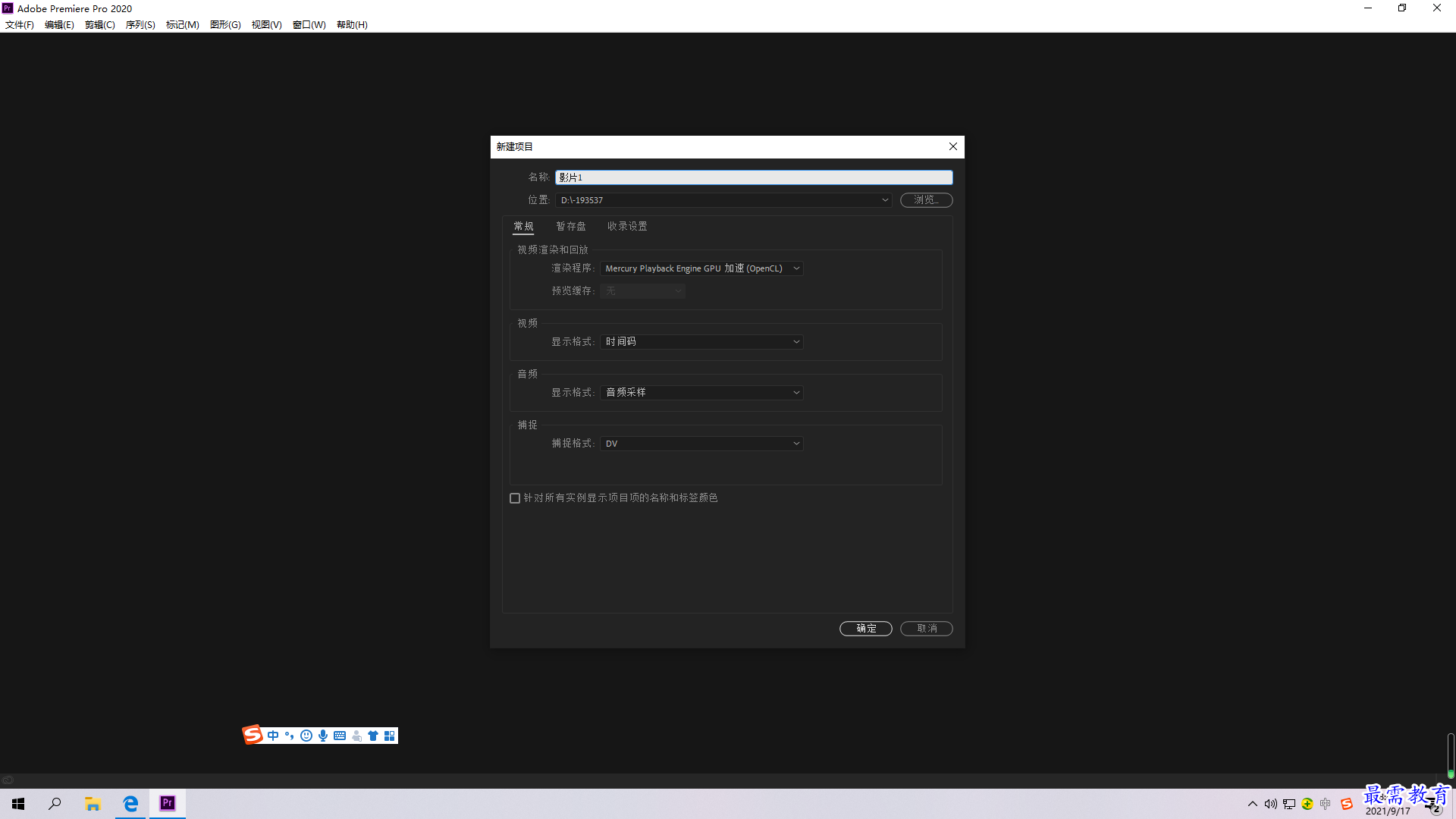Toggle Chinese/English mode on Sogou toolbar
The height and width of the screenshot is (819, 1456).
click(x=273, y=736)
